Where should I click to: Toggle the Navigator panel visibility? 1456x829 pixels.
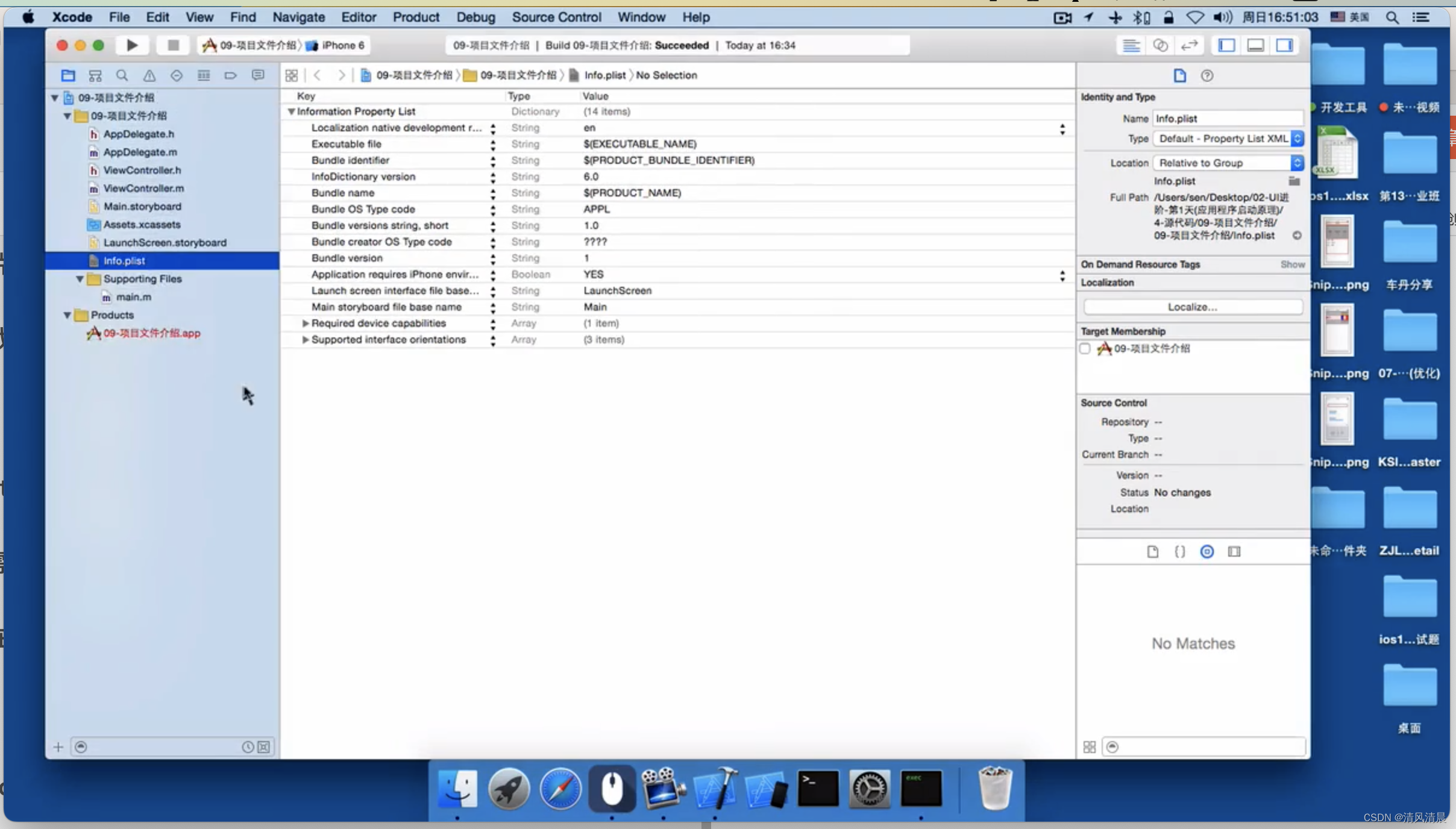[1226, 45]
